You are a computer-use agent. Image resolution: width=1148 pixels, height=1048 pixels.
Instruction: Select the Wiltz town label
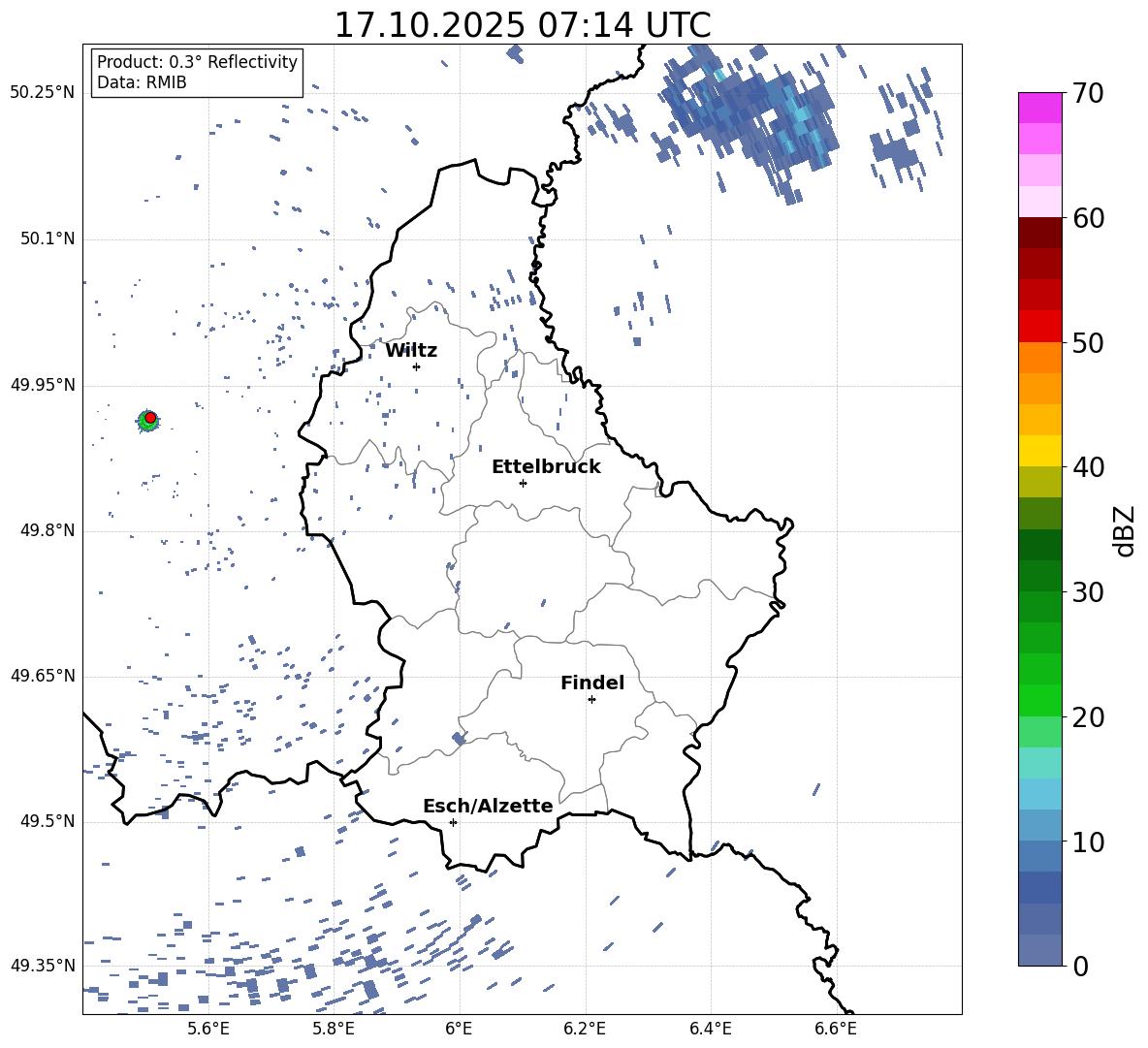coord(411,351)
